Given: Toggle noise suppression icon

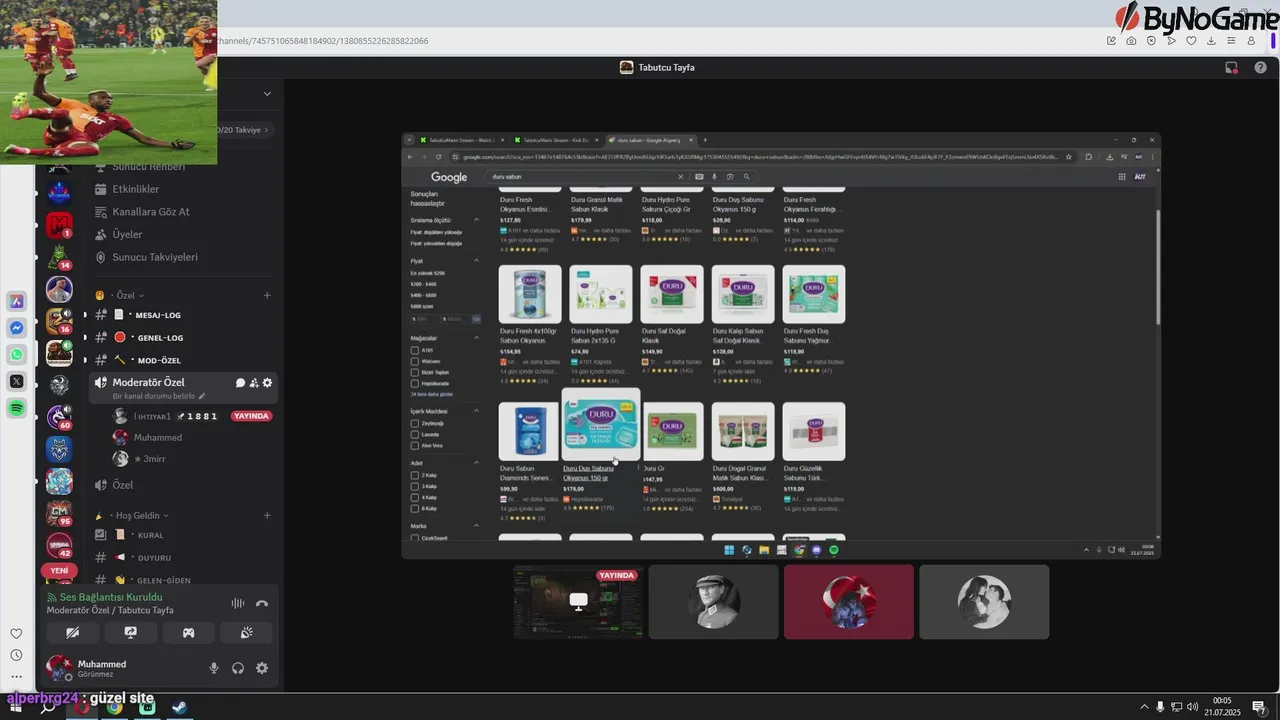Looking at the screenshot, I should [x=238, y=603].
